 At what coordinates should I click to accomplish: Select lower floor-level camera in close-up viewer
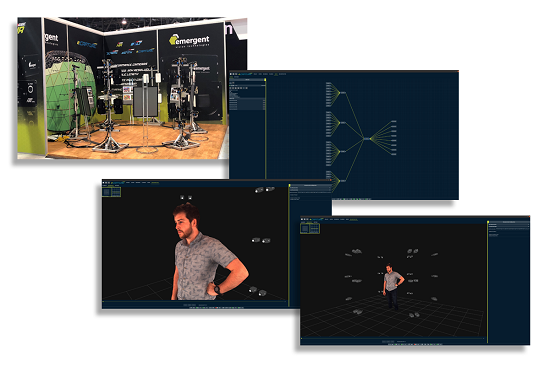(x=262, y=293)
